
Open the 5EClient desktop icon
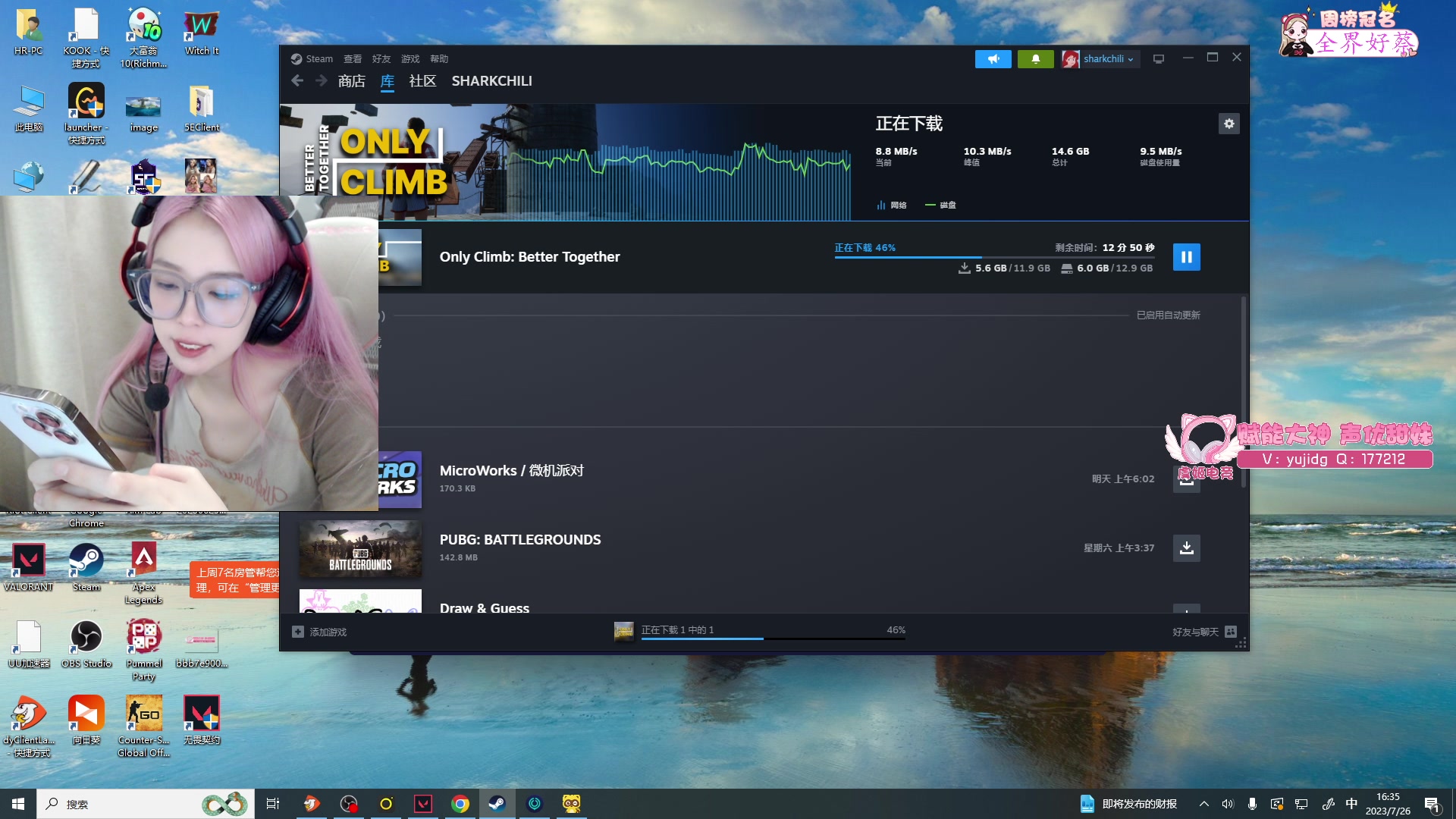pos(201,108)
